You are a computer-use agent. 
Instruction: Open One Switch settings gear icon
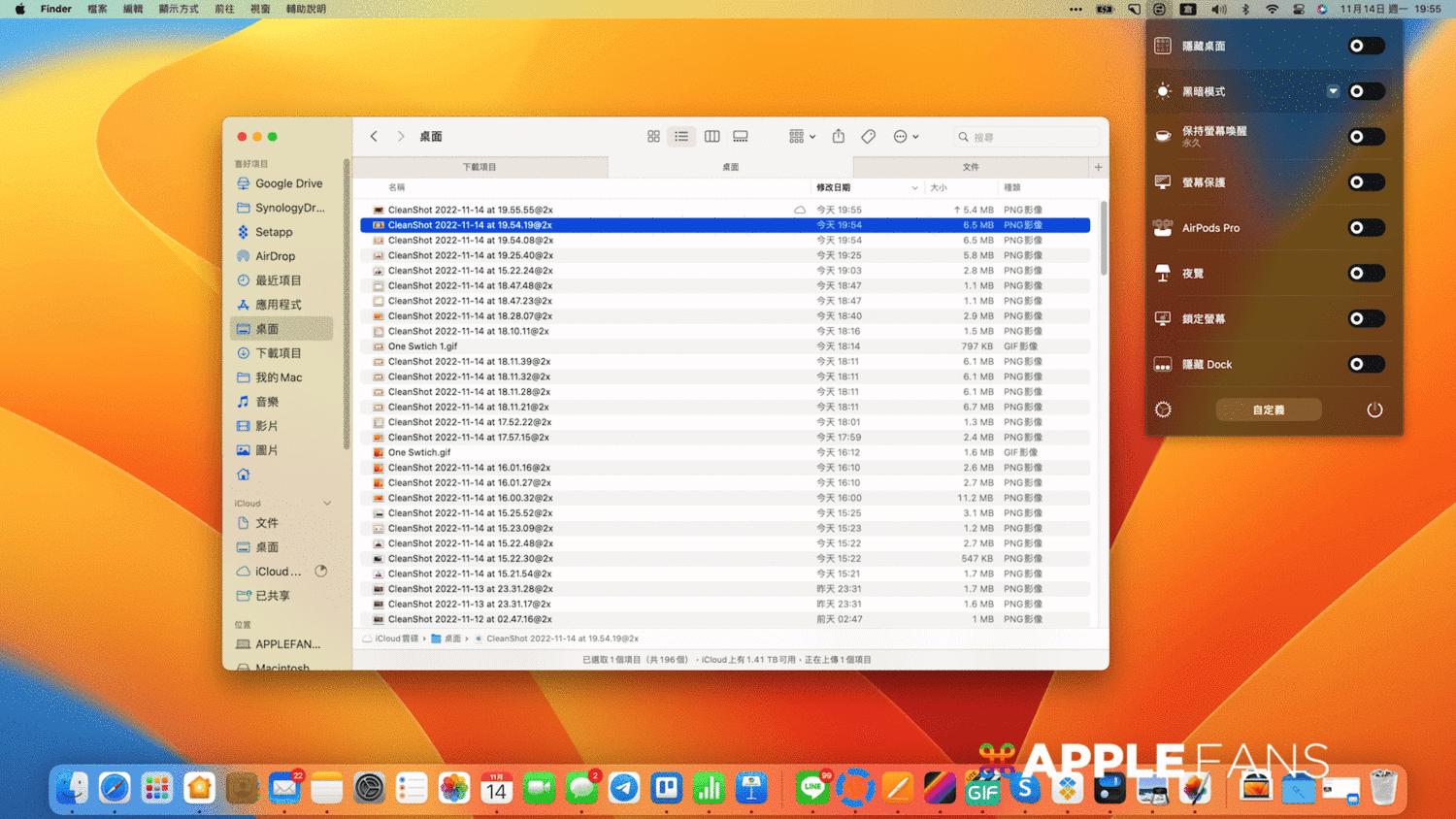tap(1163, 409)
